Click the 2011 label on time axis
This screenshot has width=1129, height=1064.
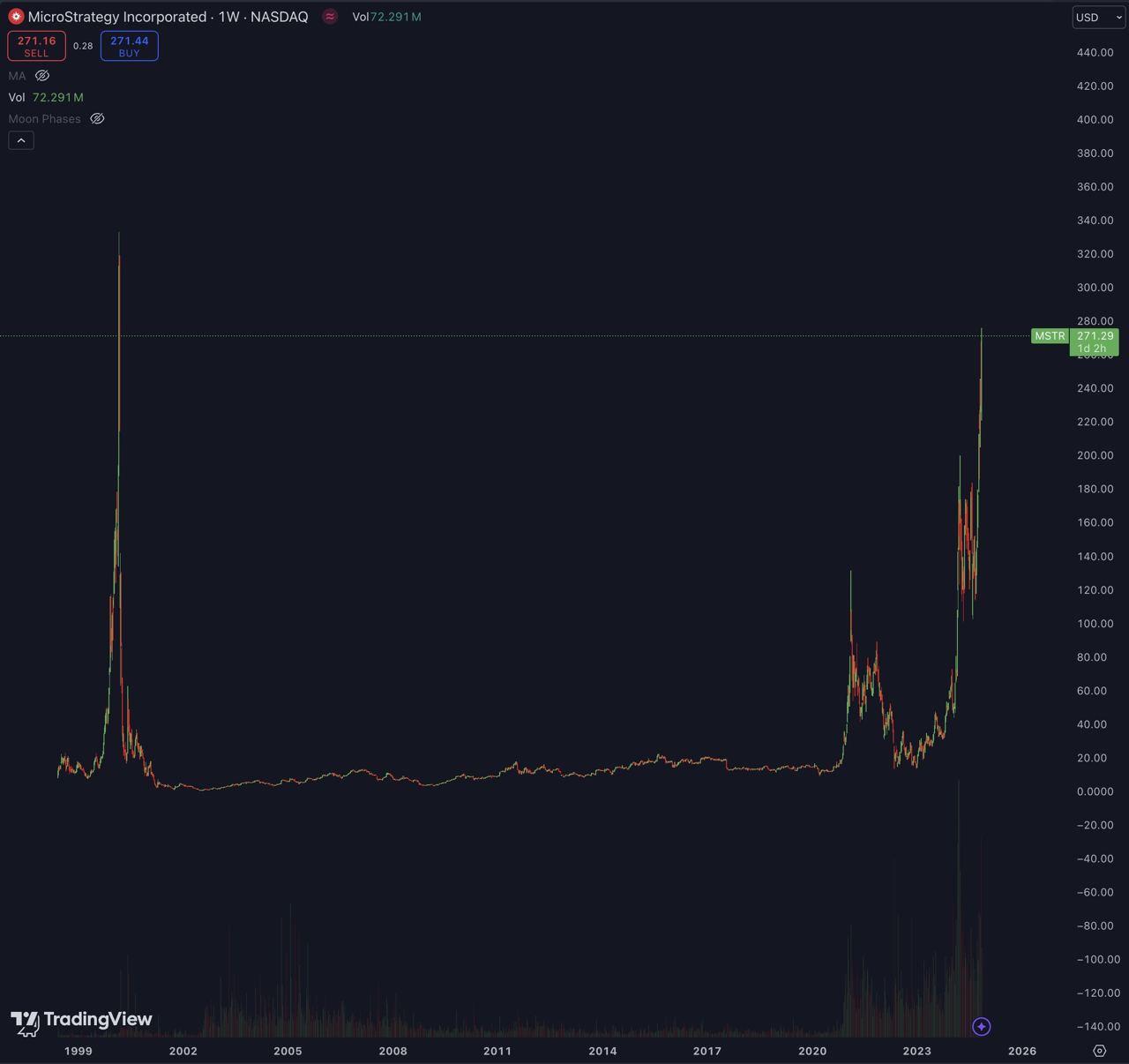[497, 1051]
